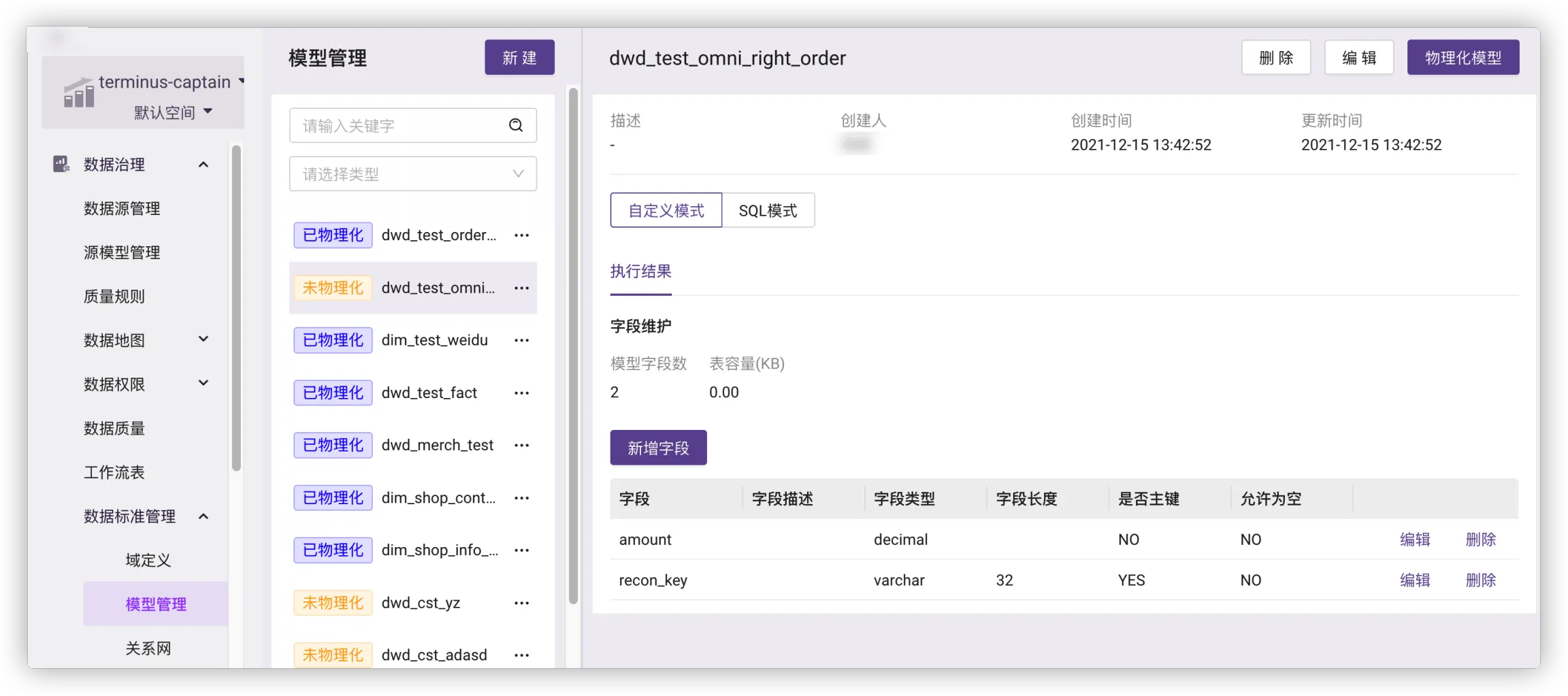The width and height of the screenshot is (1568, 696).
Task: Click the terminus-captain logo icon
Action: point(78,93)
